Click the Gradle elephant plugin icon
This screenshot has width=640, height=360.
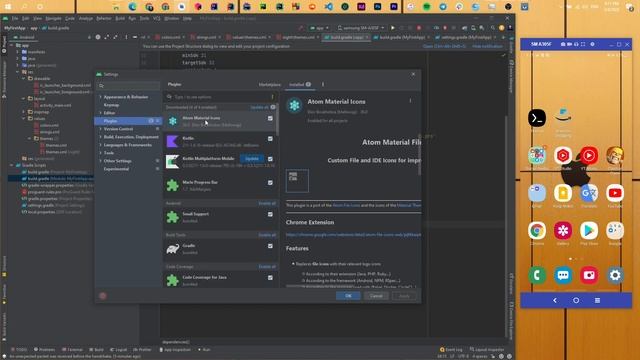pyautogui.click(x=172, y=249)
